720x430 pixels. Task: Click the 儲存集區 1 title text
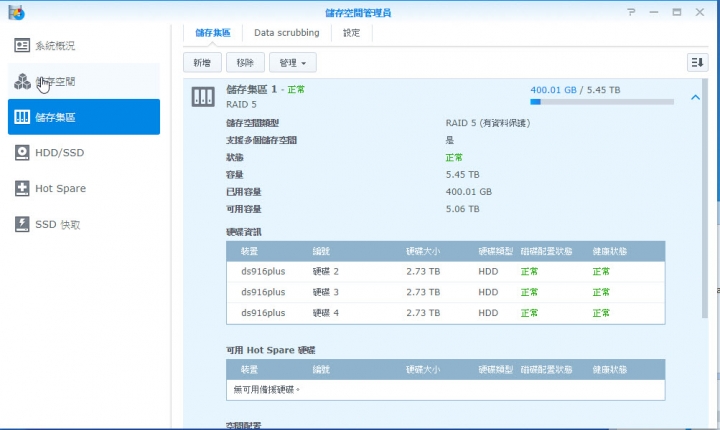(252, 90)
